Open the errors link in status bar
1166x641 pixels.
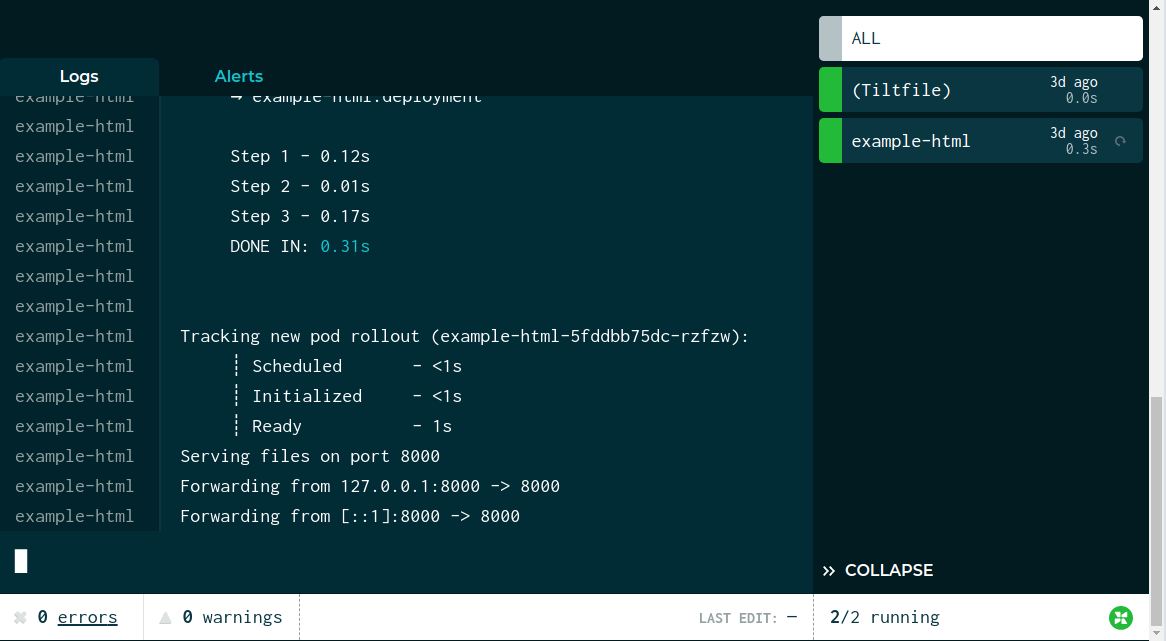point(87,617)
